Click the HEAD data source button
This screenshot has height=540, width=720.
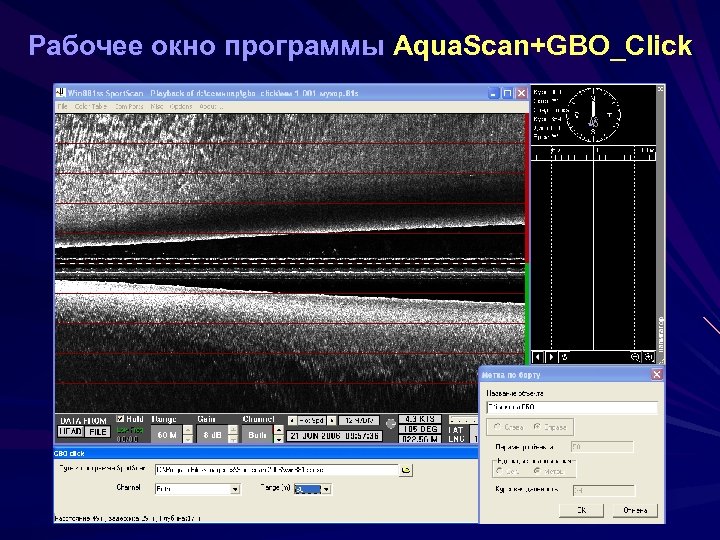(71, 432)
